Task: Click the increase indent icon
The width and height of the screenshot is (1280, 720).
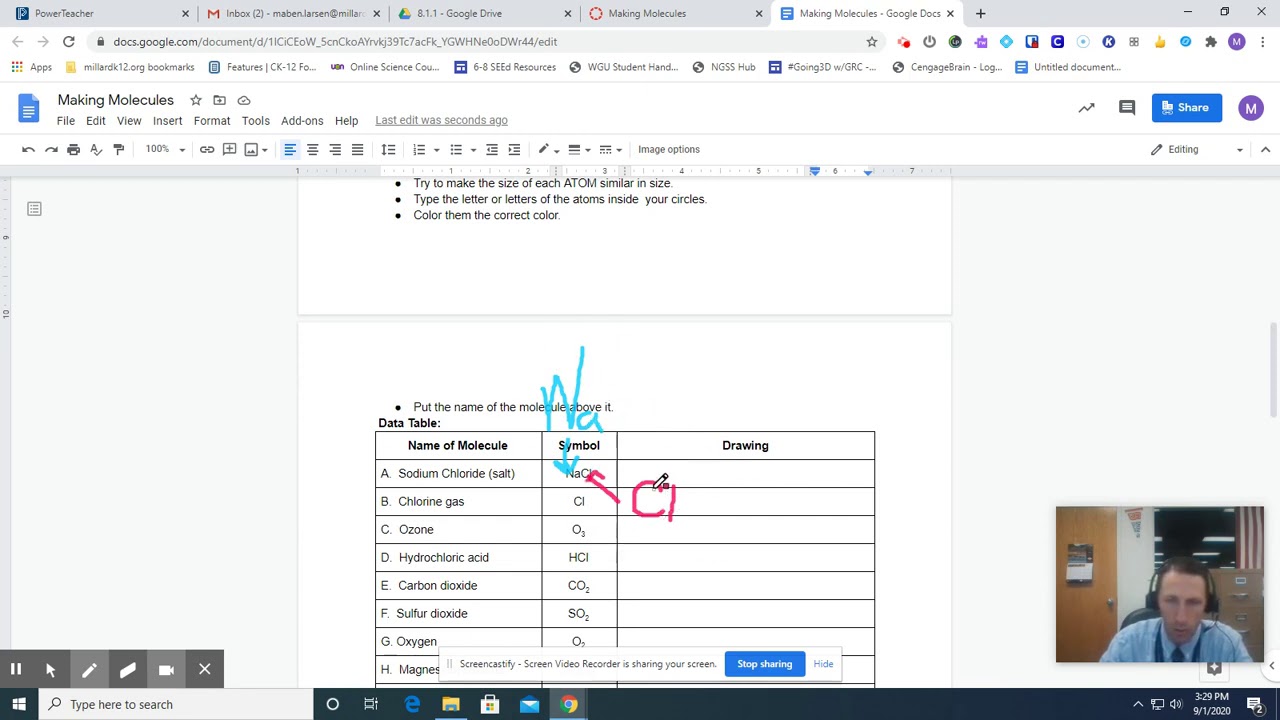Action: (x=514, y=149)
